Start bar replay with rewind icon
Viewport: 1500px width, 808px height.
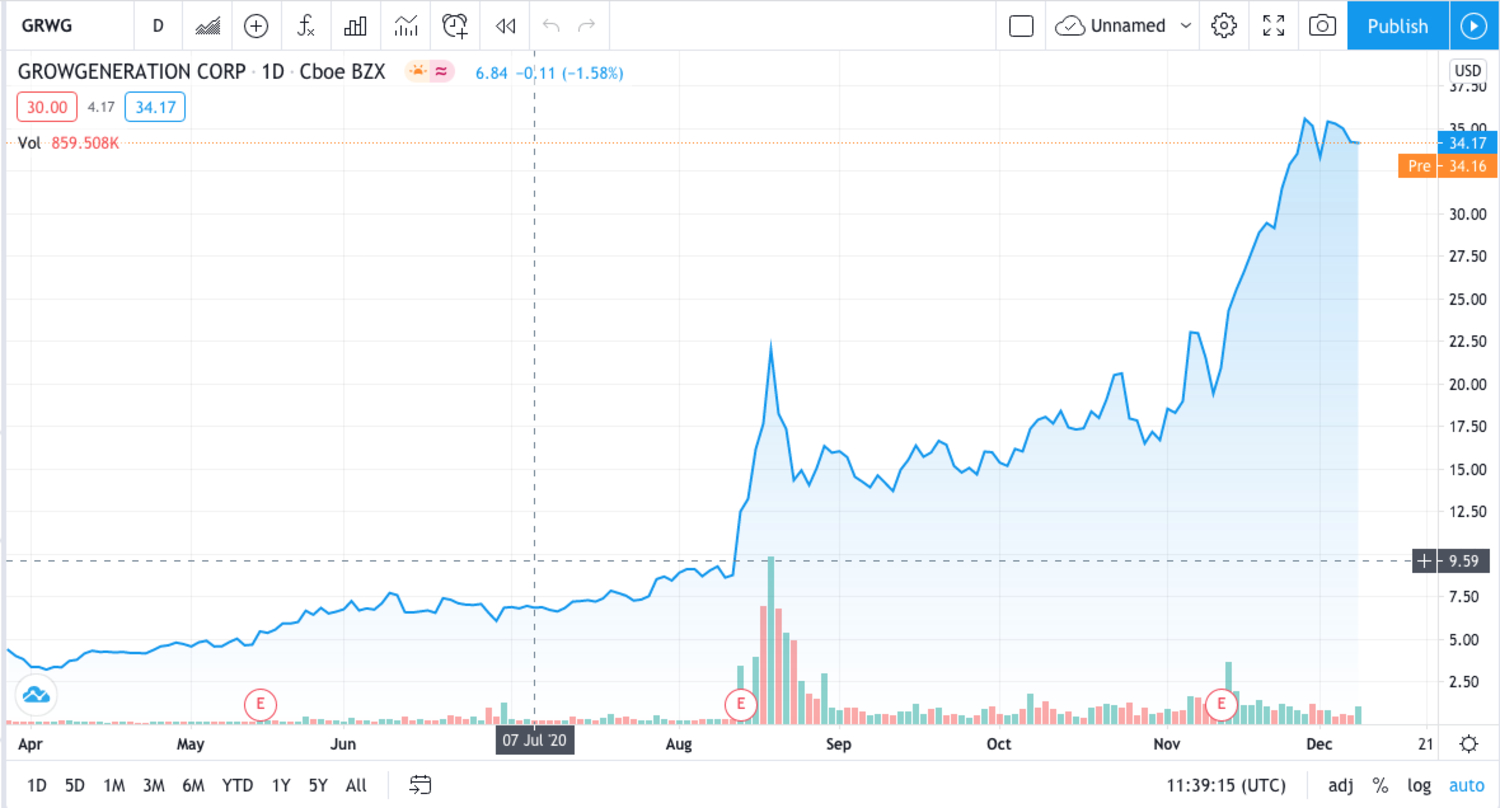click(506, 26)
